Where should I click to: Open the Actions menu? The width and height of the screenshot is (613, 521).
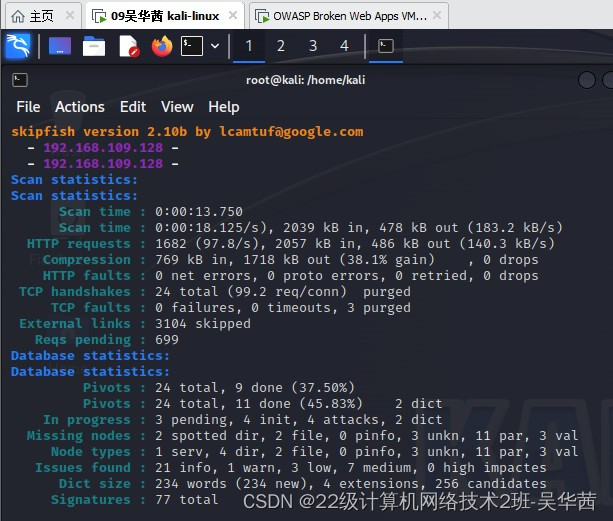(80, 107)
